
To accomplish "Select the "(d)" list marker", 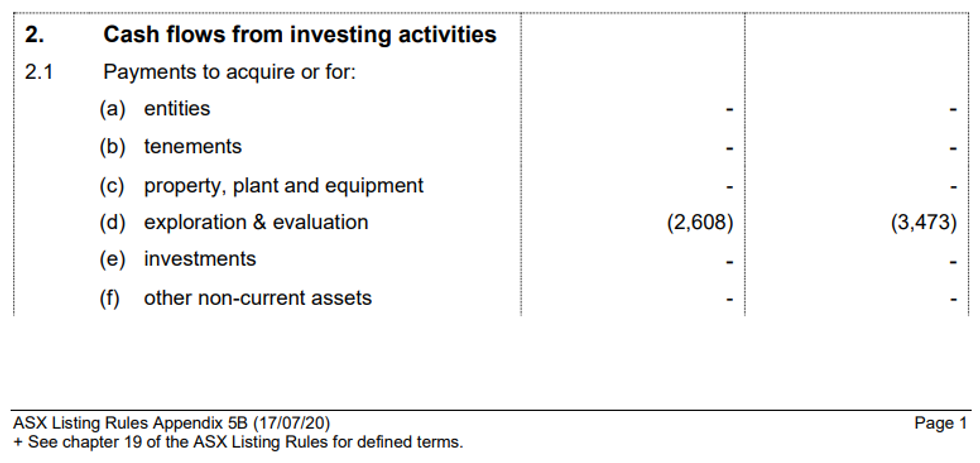I will point(112,222).
